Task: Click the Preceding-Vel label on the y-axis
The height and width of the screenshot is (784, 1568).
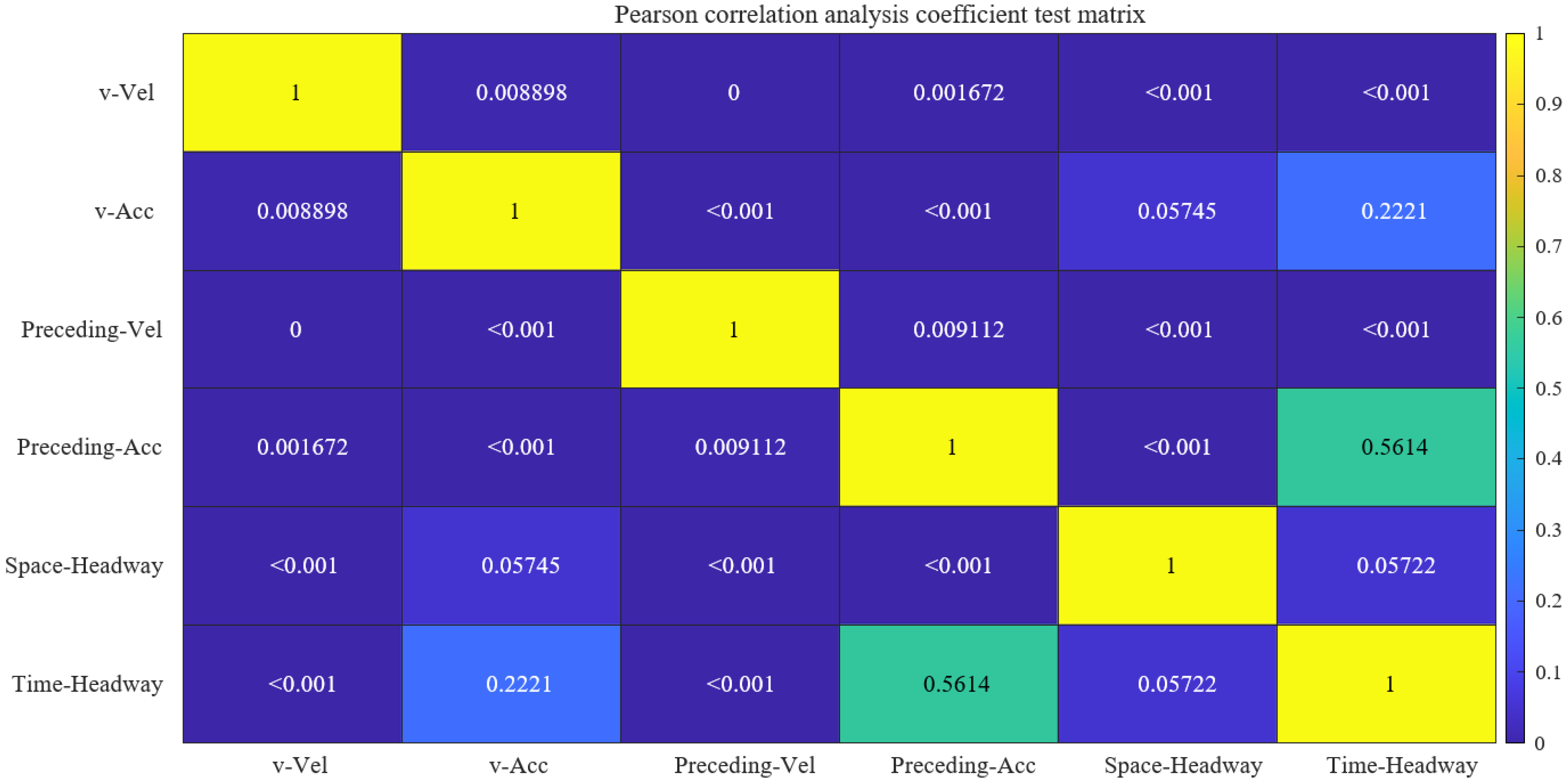Action: [92, 329]
